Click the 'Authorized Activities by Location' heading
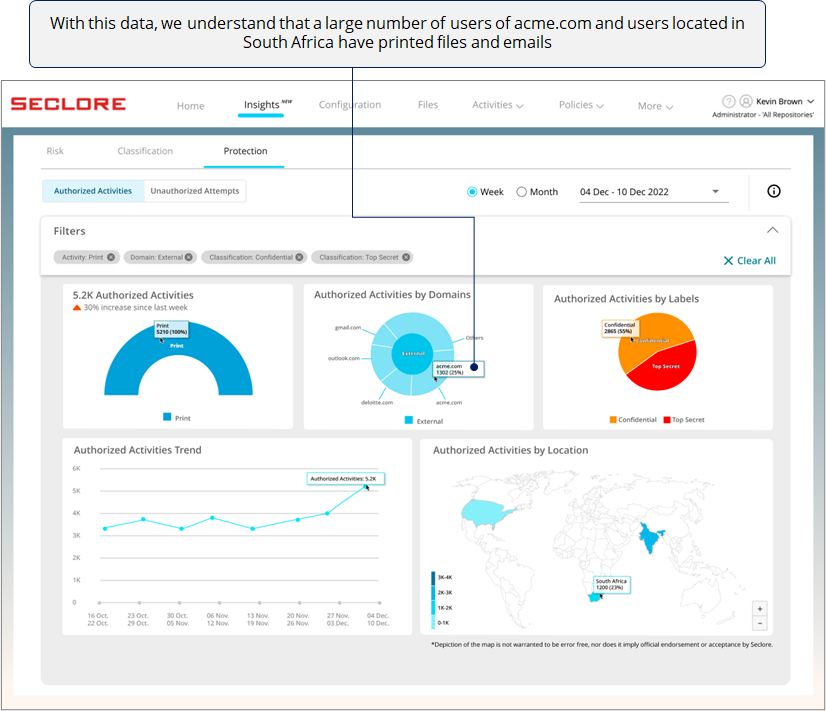The height and width of the screenshot is (711, 826). [510, 450]
